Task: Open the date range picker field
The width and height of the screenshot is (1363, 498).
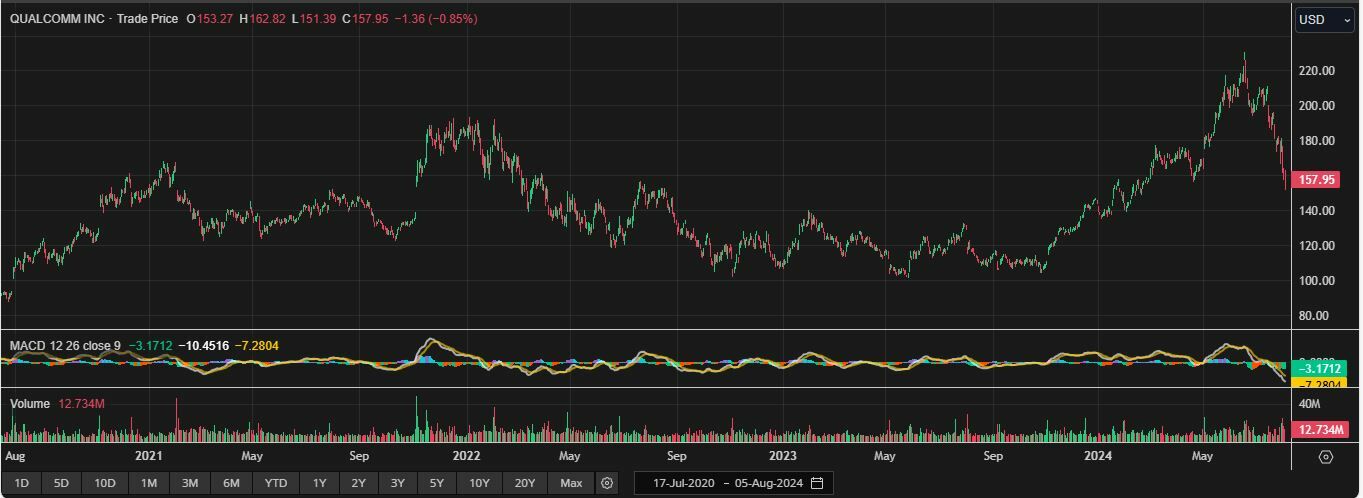Action: (x=733, y=483)
